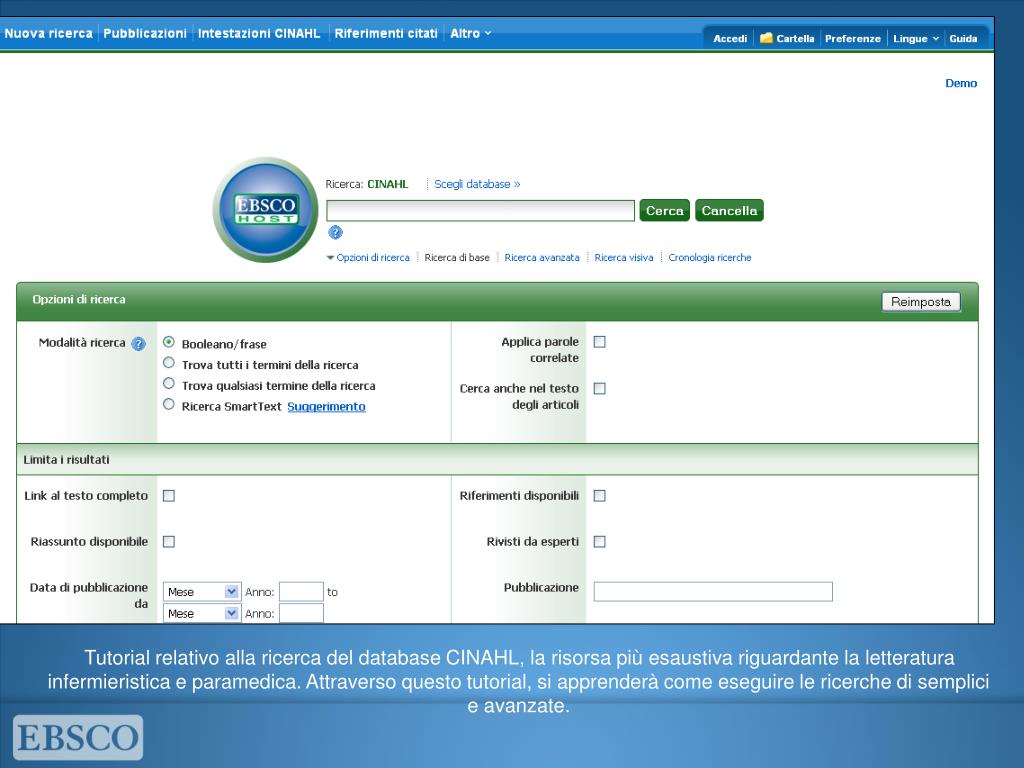Click first Anno field
Screen dimensions: 1024x768
point(301,592)
